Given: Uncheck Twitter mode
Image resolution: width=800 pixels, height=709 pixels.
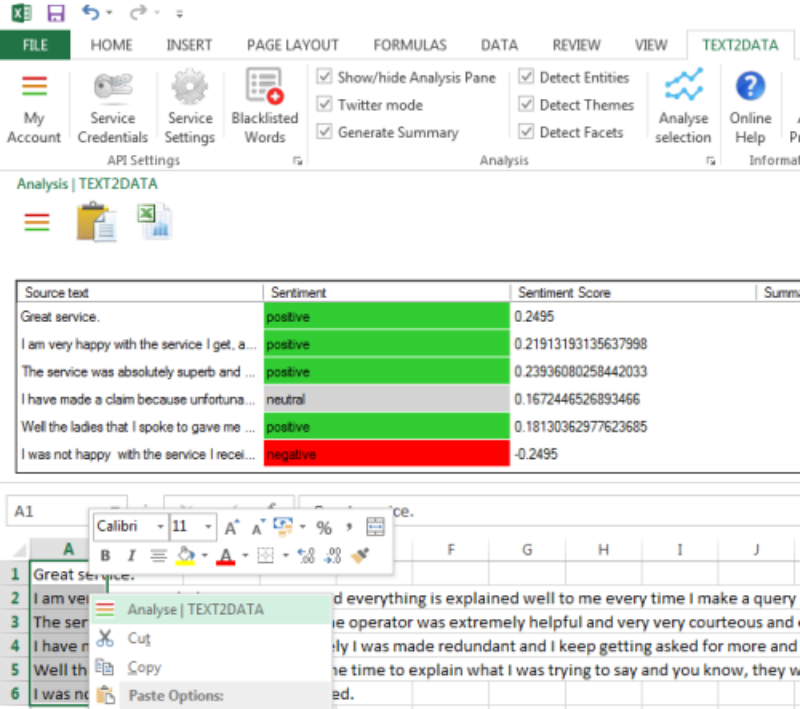Looking at the screenshot, I should (325, 104).
